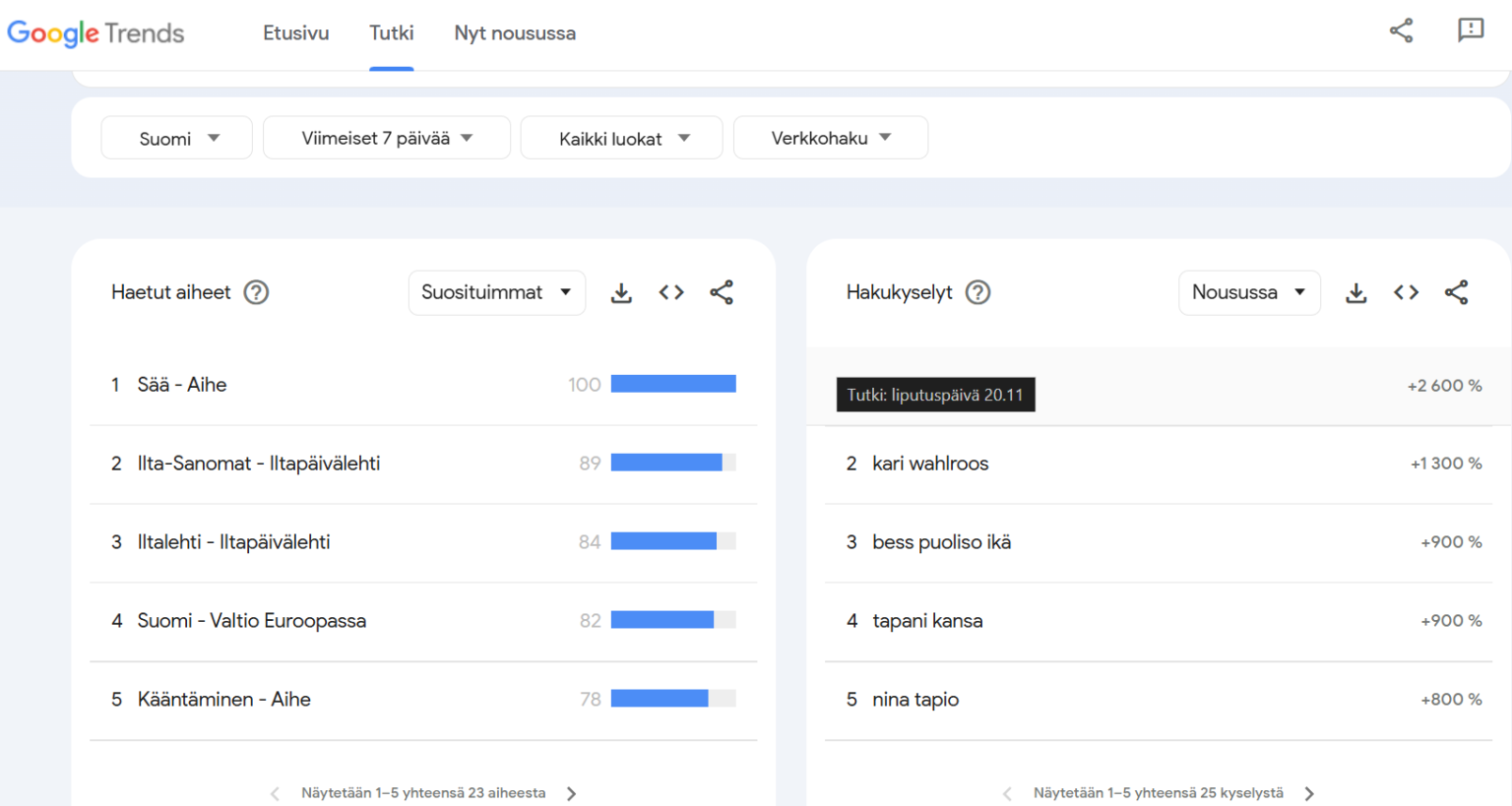
Task: Go to next page of topics list
Action: point(572,793)
